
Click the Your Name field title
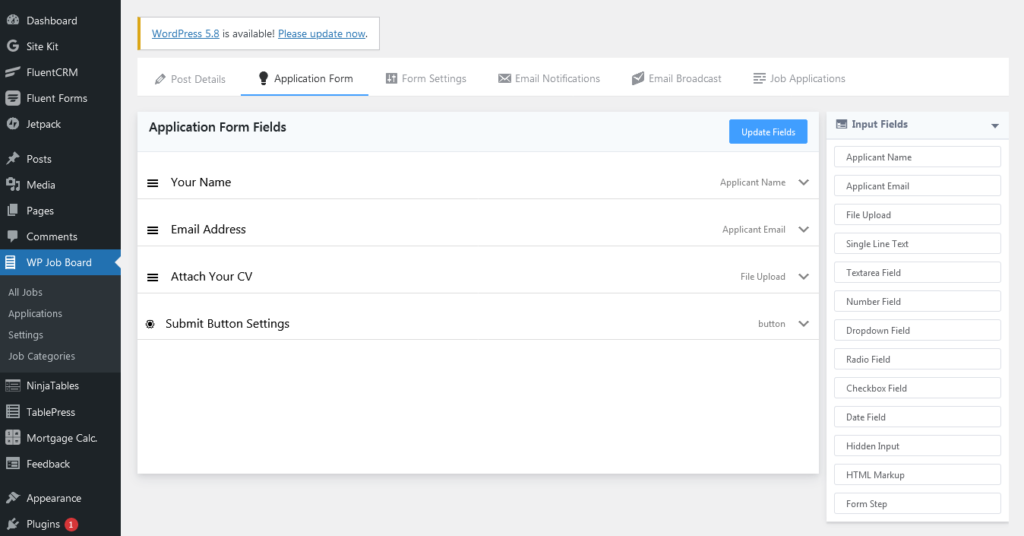pos(200,182)
